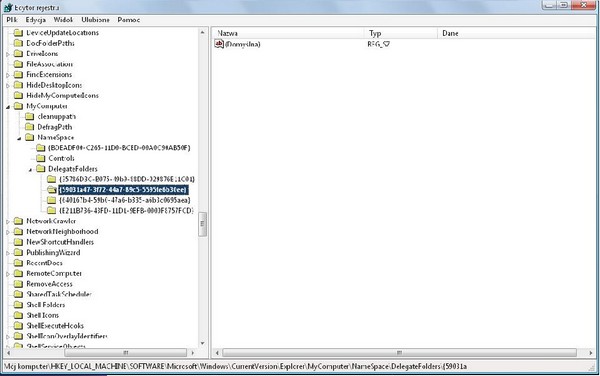The width and height of the screenshot is (600, 376).
Task: Click the folder icon of NetworkNeighborhood
Action: [x=18, y=231]
